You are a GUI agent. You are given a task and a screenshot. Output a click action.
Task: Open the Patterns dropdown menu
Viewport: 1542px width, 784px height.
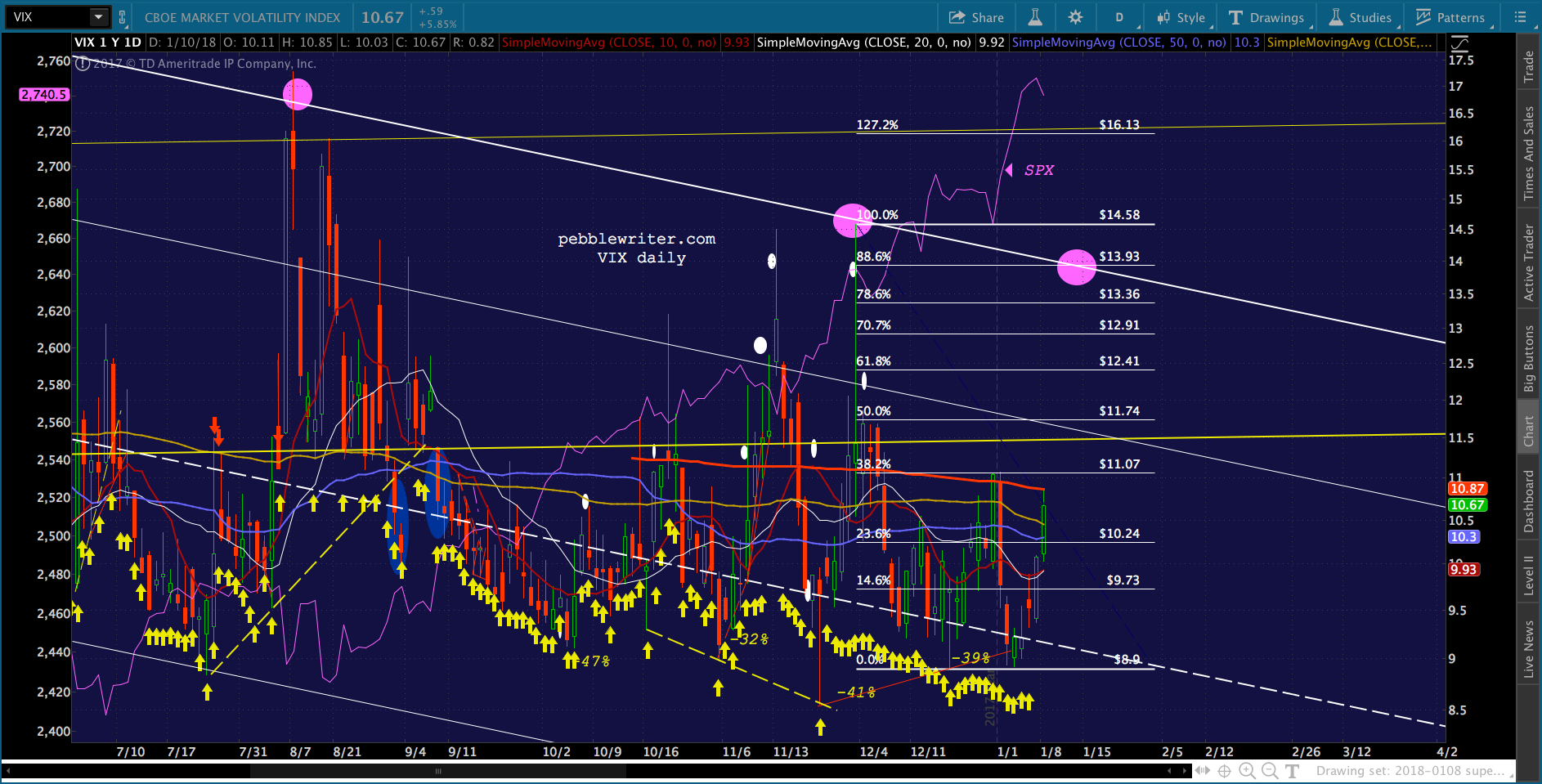pos(1450,17)
